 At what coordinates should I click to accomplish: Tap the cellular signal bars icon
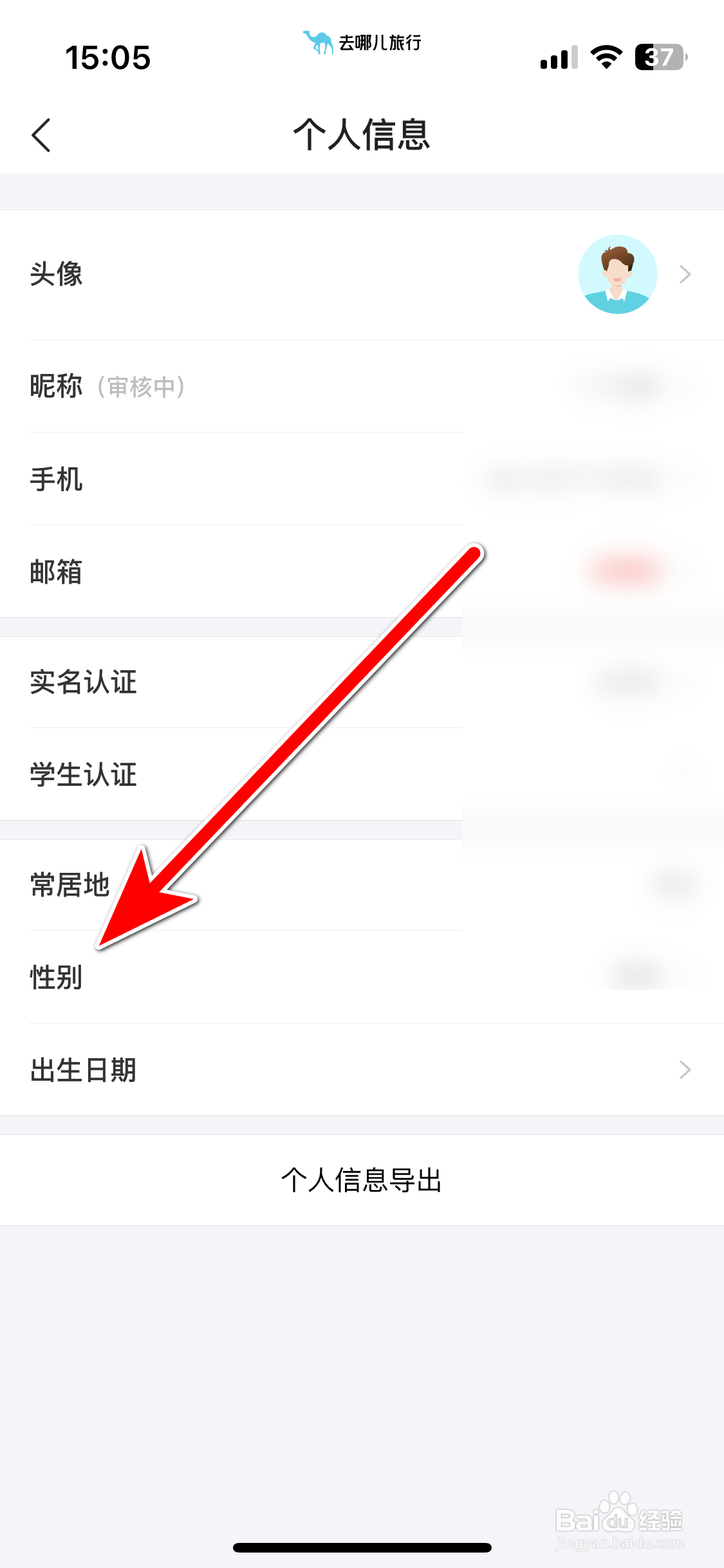559,57
